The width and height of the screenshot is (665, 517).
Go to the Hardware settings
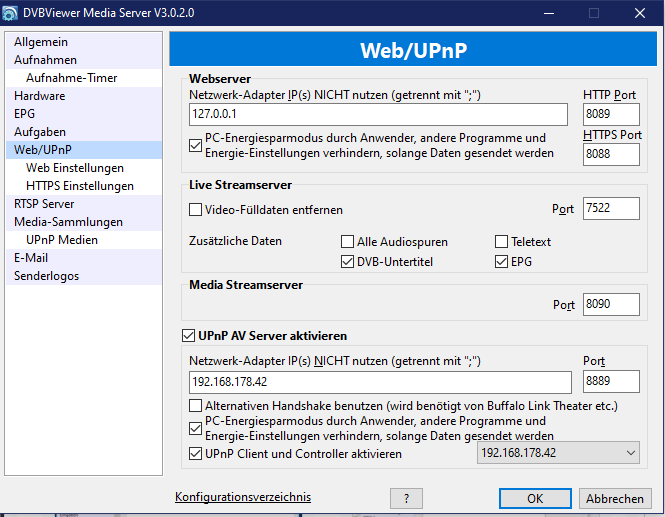[x=84, y=96]
